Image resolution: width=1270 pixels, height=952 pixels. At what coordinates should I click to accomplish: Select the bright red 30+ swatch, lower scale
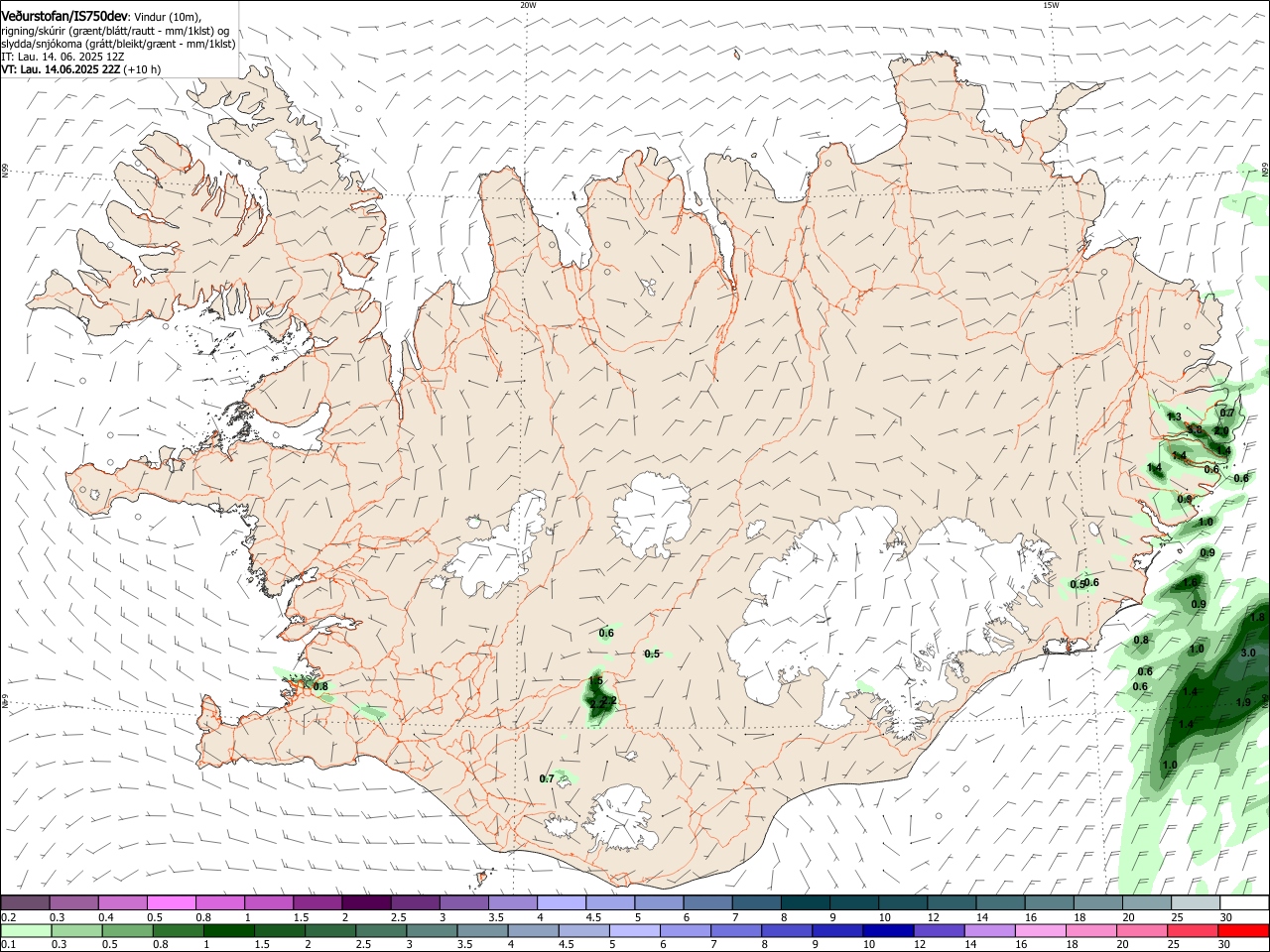pos(1244,930)
